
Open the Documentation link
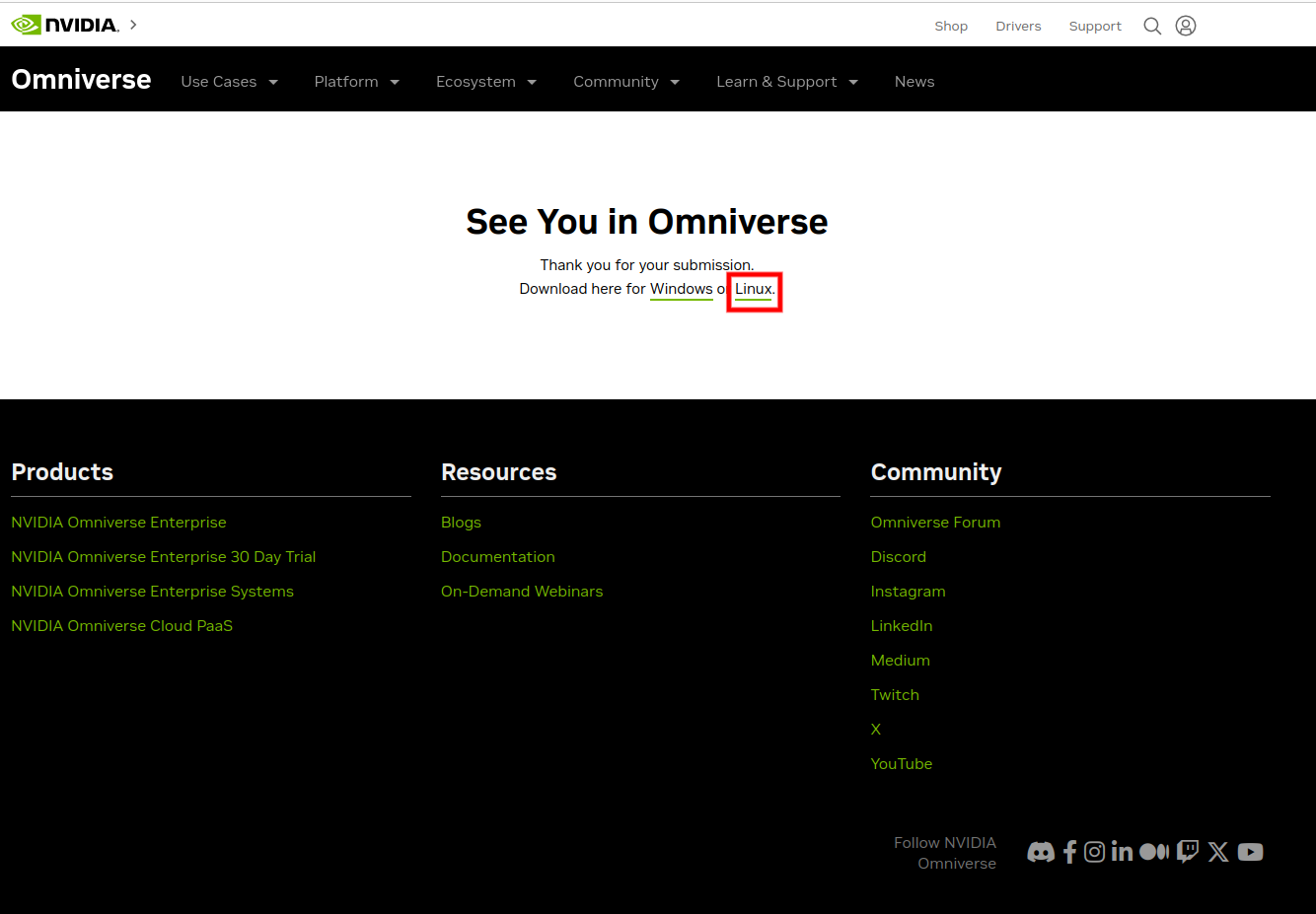[x=498, y=557]
